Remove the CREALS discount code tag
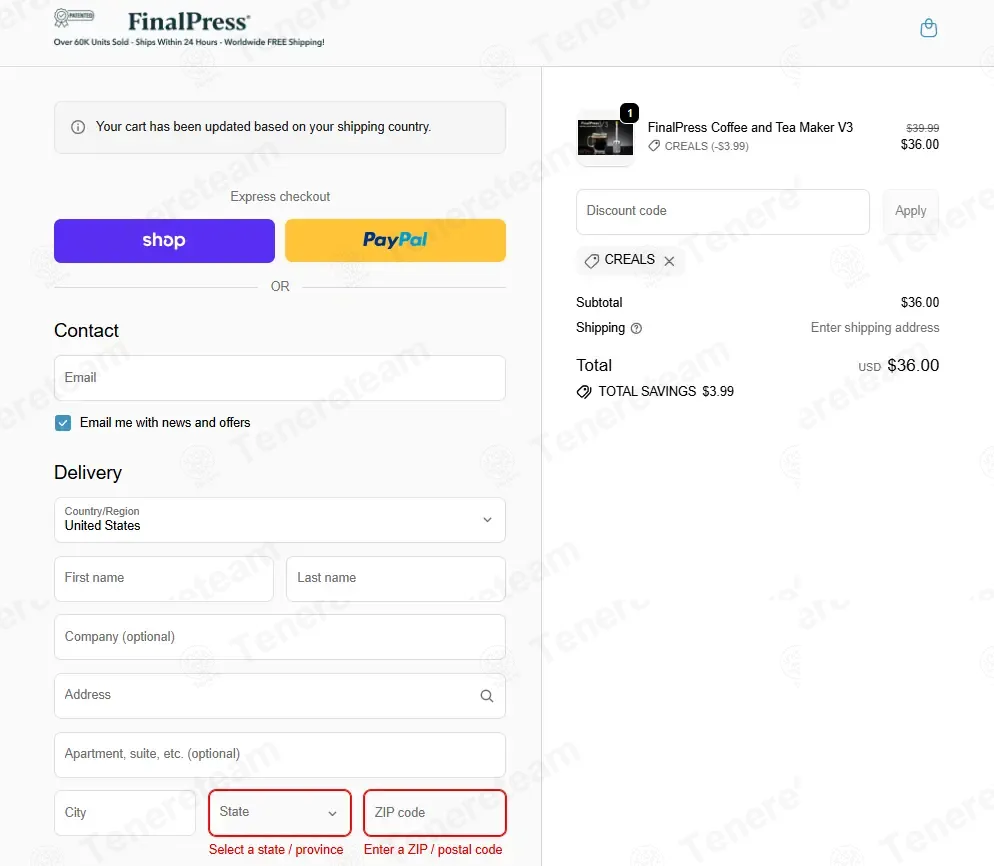Screen dimensions: 994x866 670,261
